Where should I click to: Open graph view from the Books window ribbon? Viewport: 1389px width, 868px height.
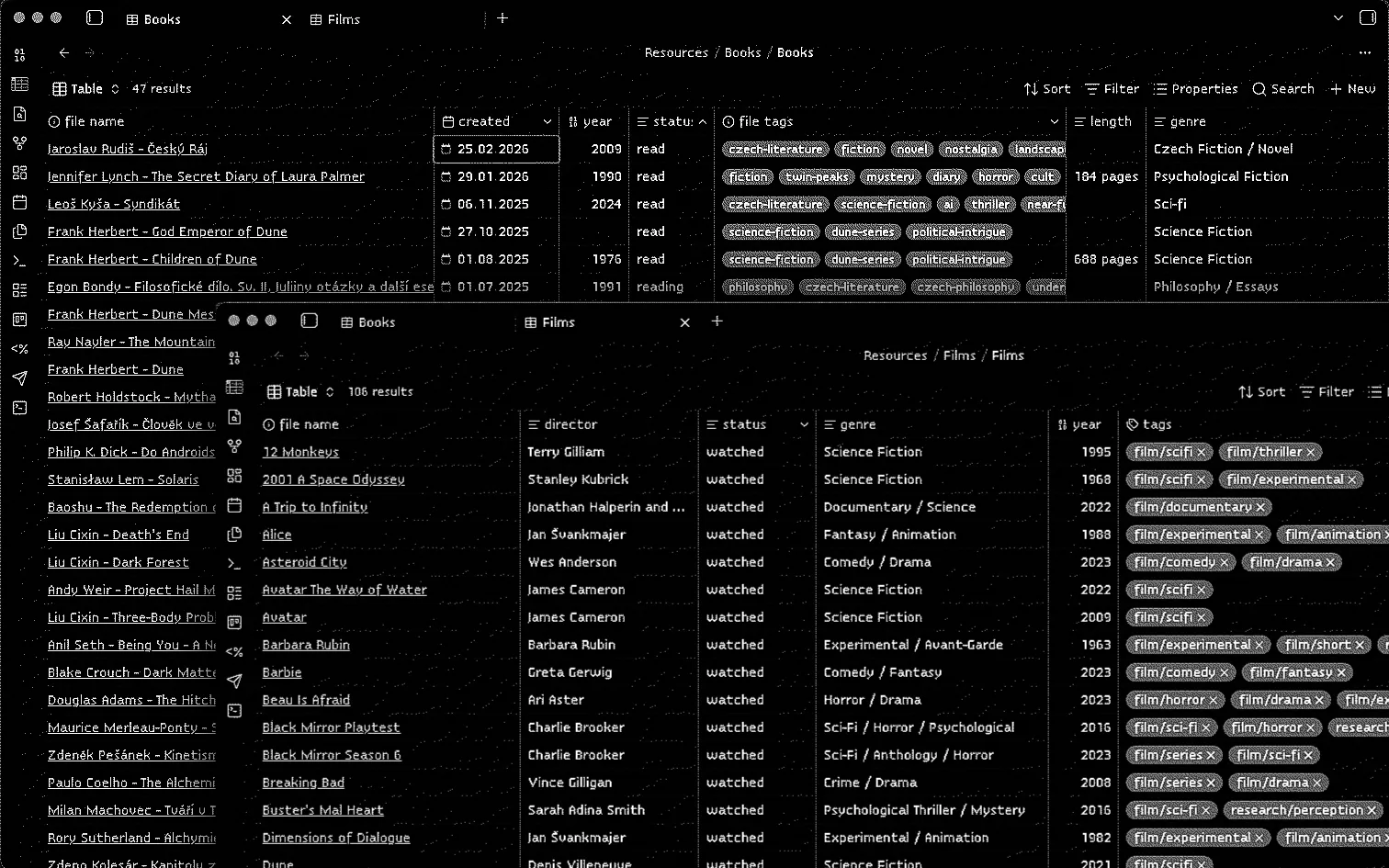click(19, 143)
